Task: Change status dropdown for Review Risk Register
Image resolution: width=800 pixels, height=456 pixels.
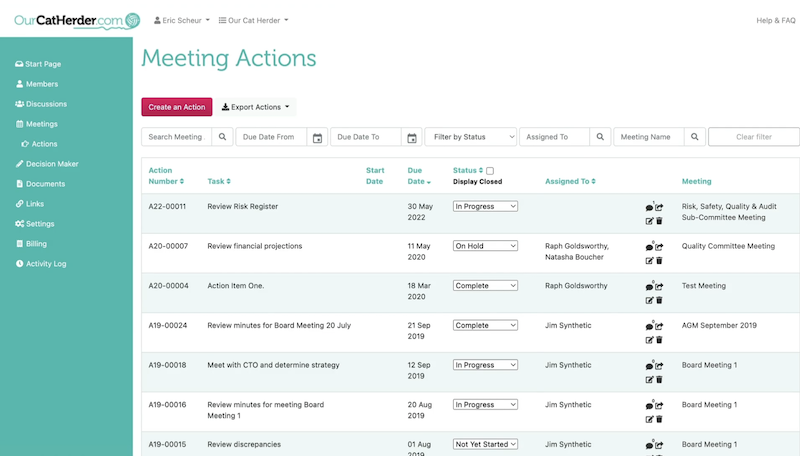Action: click(x=485, y=206)
